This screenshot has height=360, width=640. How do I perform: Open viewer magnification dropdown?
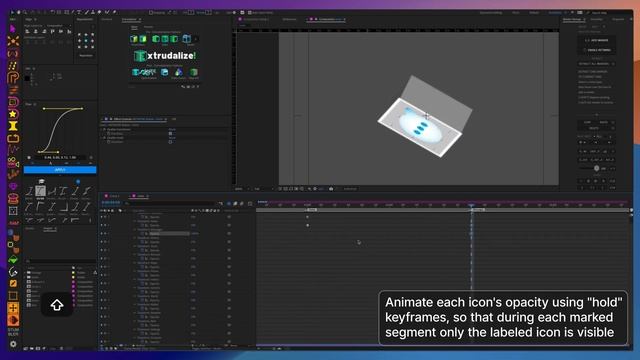(x=241, y=189)
